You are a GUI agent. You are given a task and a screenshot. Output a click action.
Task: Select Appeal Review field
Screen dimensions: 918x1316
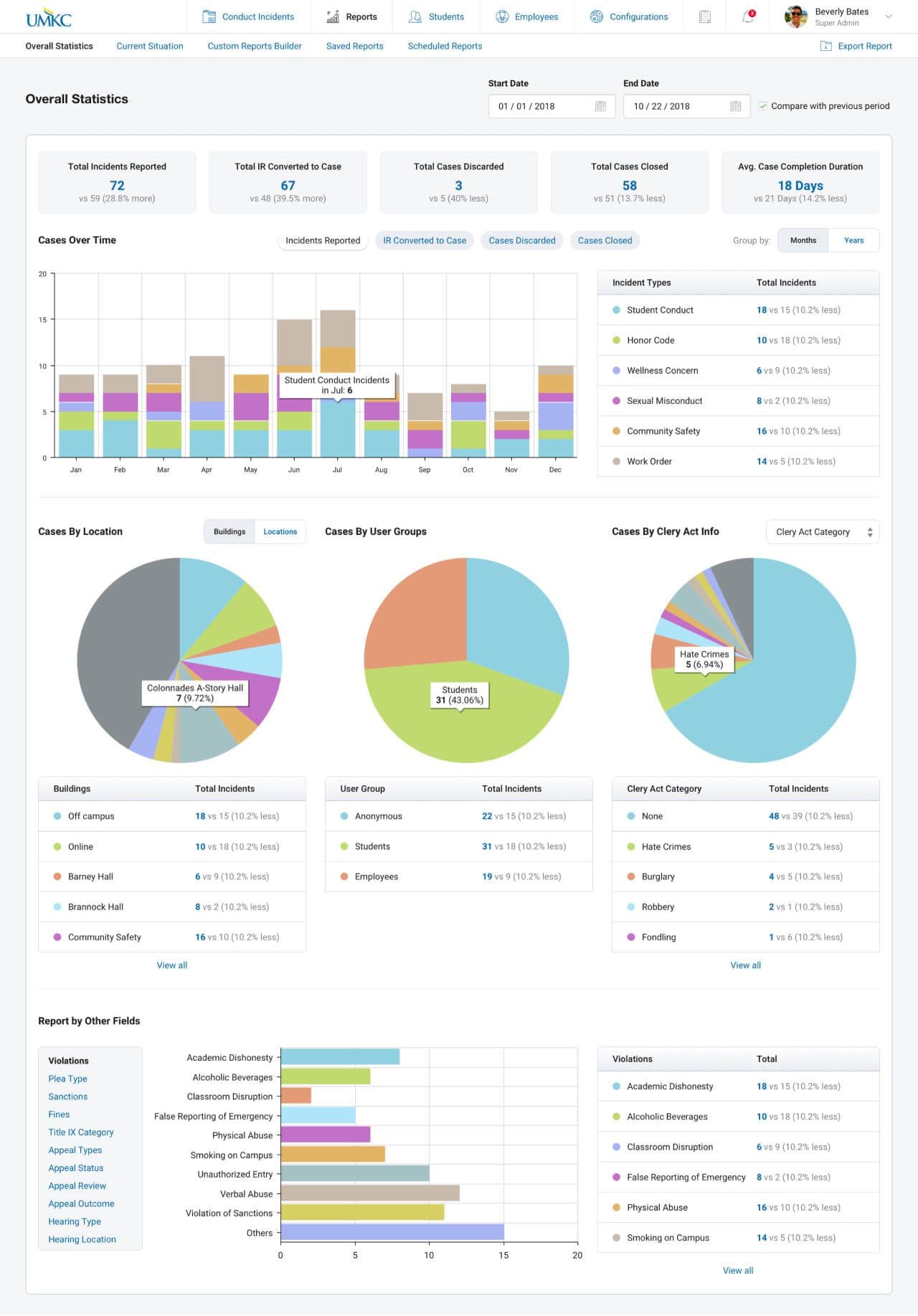(77, 1186)
